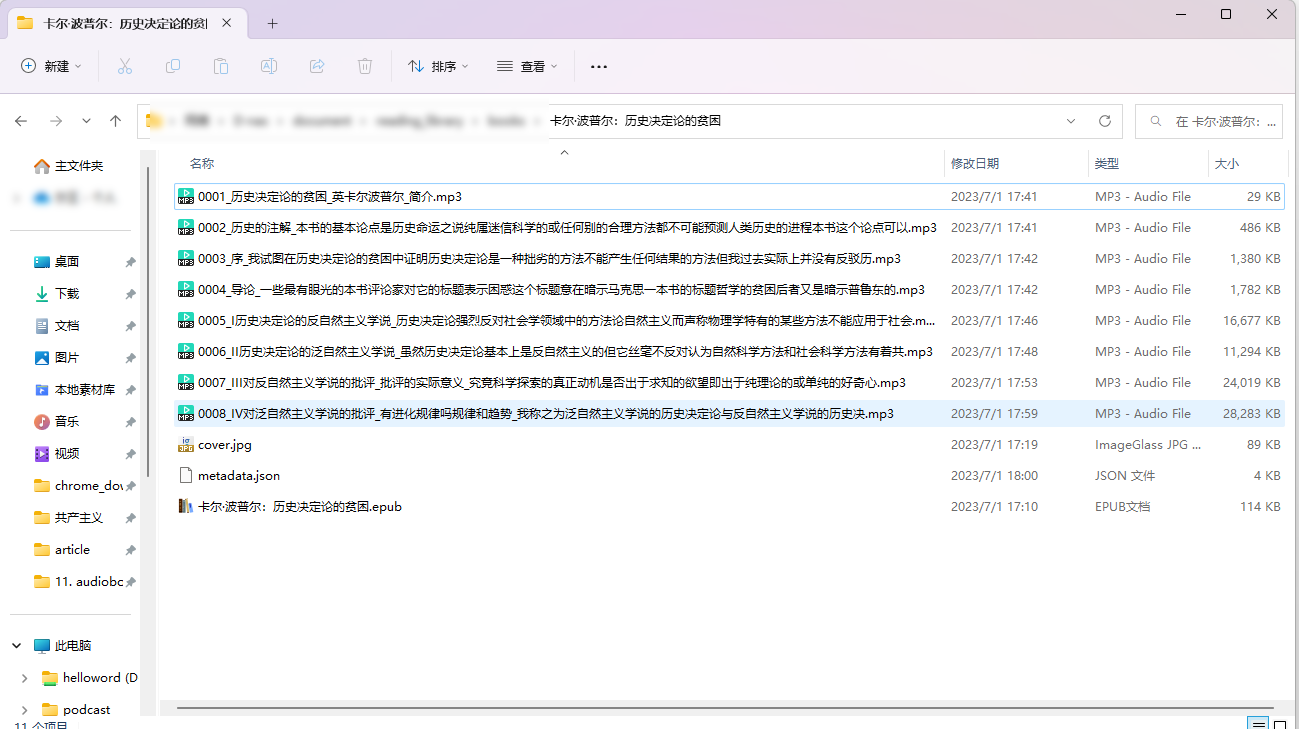This screenshot has height=729, width=1299.
Task: Sort files by 修改日期 column header
Action: pos(975,163)
